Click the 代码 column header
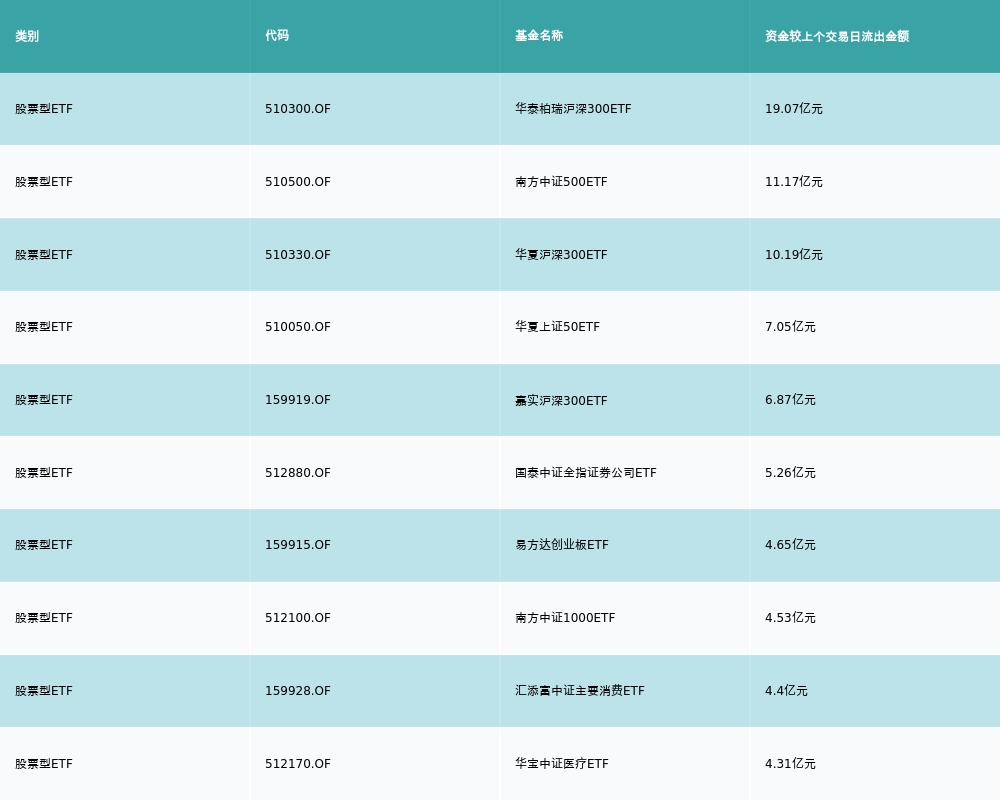This screenshot has width=1000, height=800. click(x=277, y=36)
